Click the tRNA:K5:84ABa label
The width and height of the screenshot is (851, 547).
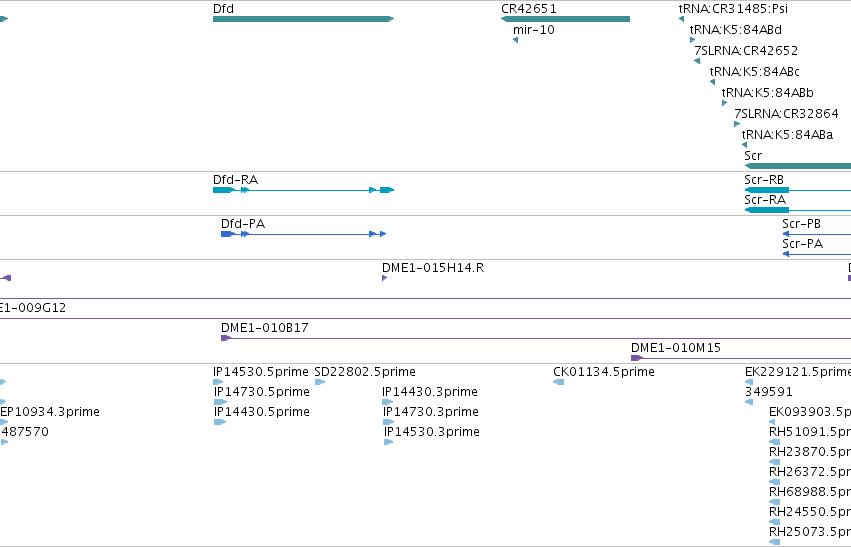pyautogui.click(x=788, y=135)
